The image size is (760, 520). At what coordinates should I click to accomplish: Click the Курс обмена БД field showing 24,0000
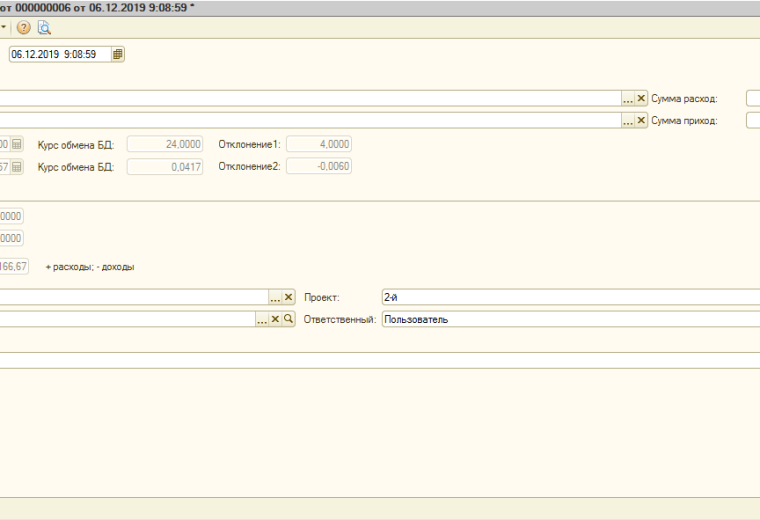tap(165, 144)
